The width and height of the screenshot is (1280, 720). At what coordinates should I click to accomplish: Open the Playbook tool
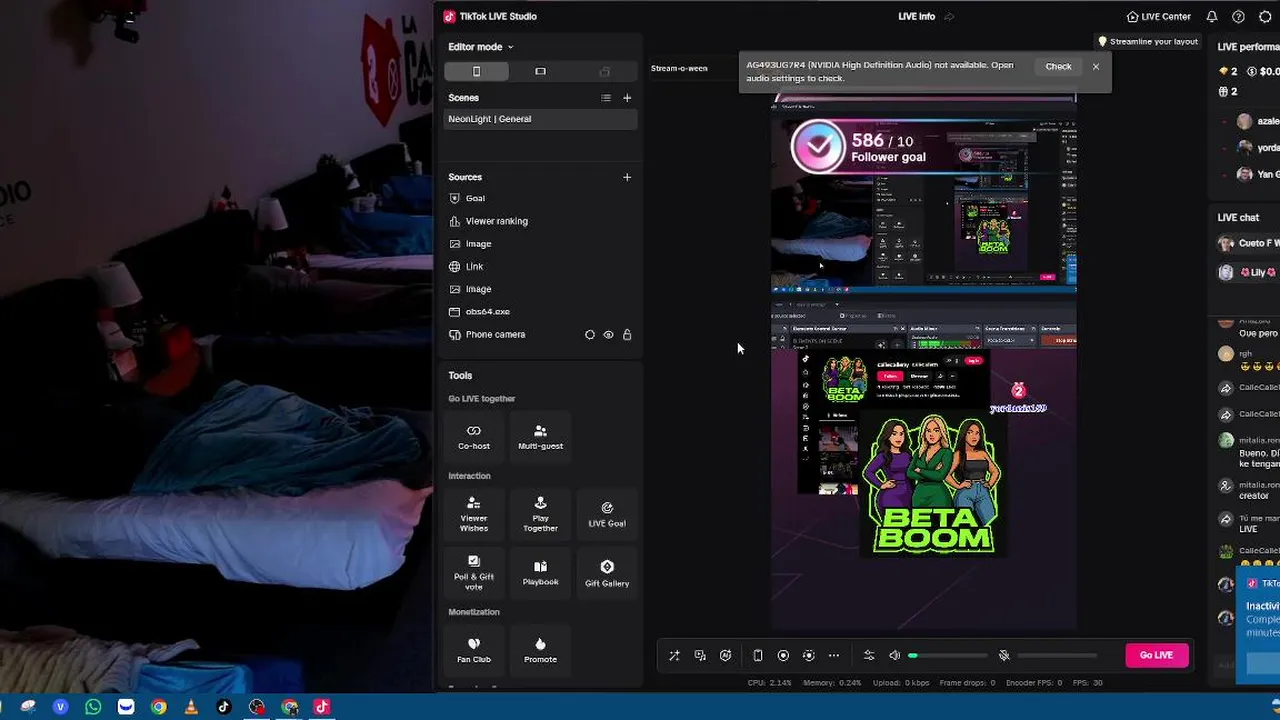tap(540, 572)
